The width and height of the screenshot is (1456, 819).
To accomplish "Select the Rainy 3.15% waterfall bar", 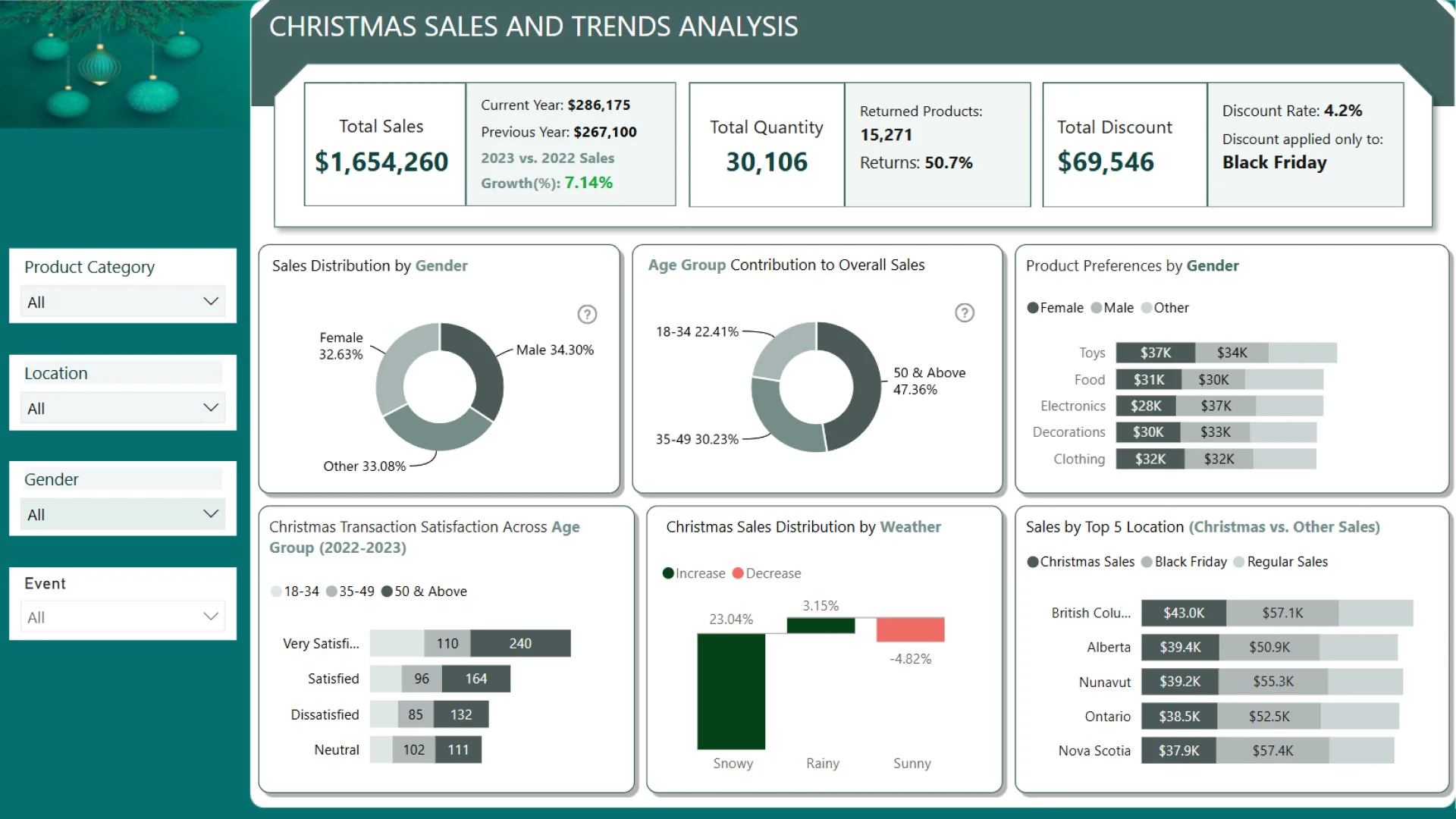I will (821, 626).
